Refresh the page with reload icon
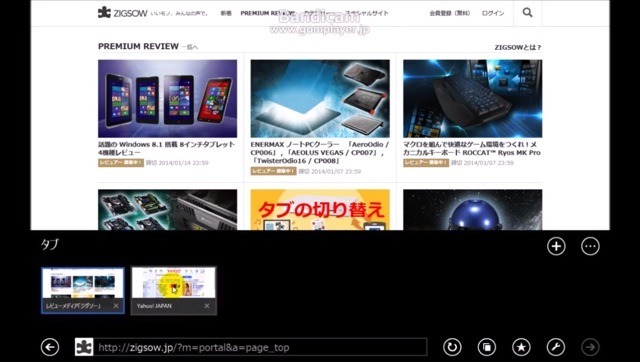640x362 pixels. pos(452,347)
